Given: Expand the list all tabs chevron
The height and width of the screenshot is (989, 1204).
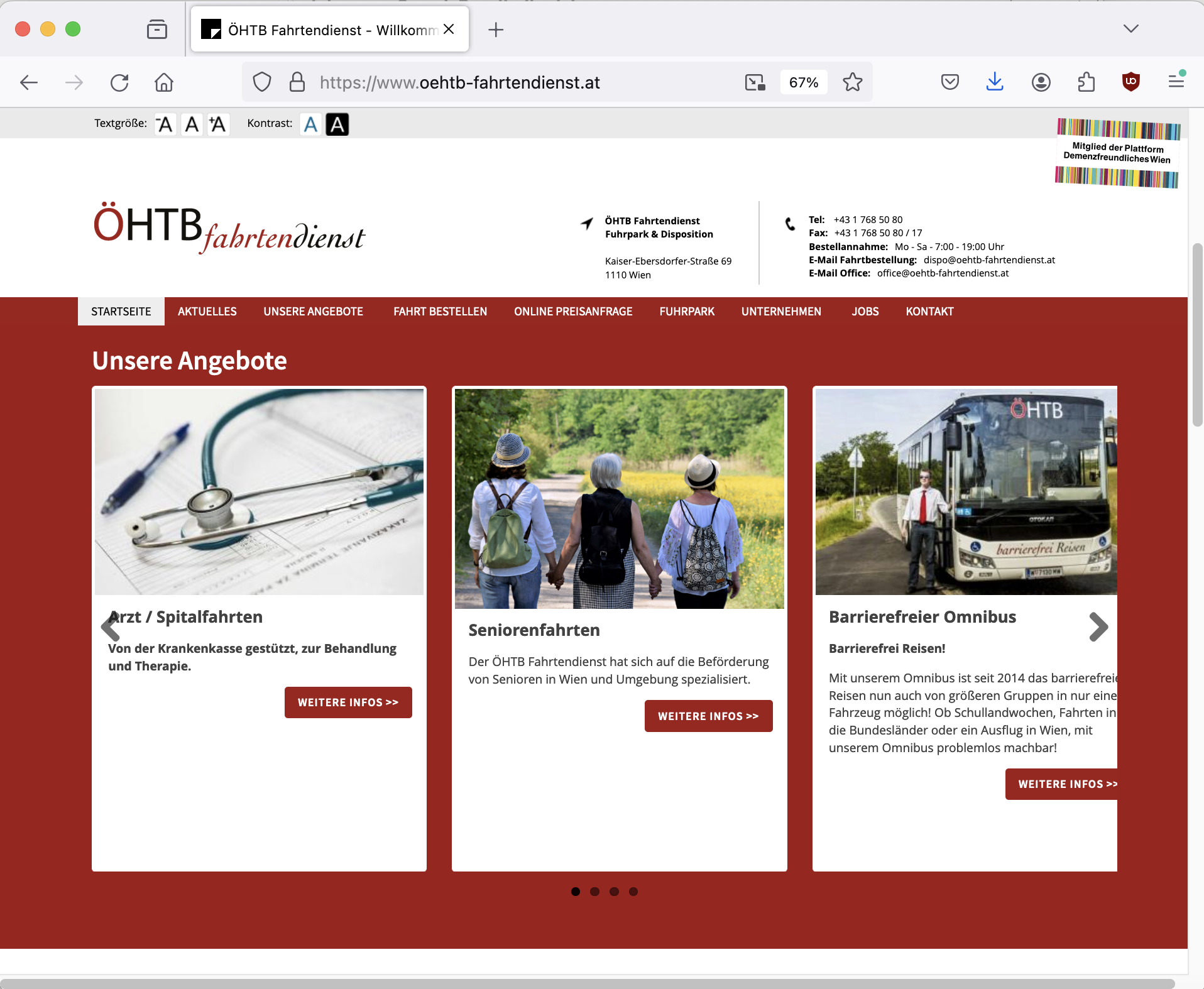Looking at the screenshot, I should pyautogui.click(x=1130, y=29).
